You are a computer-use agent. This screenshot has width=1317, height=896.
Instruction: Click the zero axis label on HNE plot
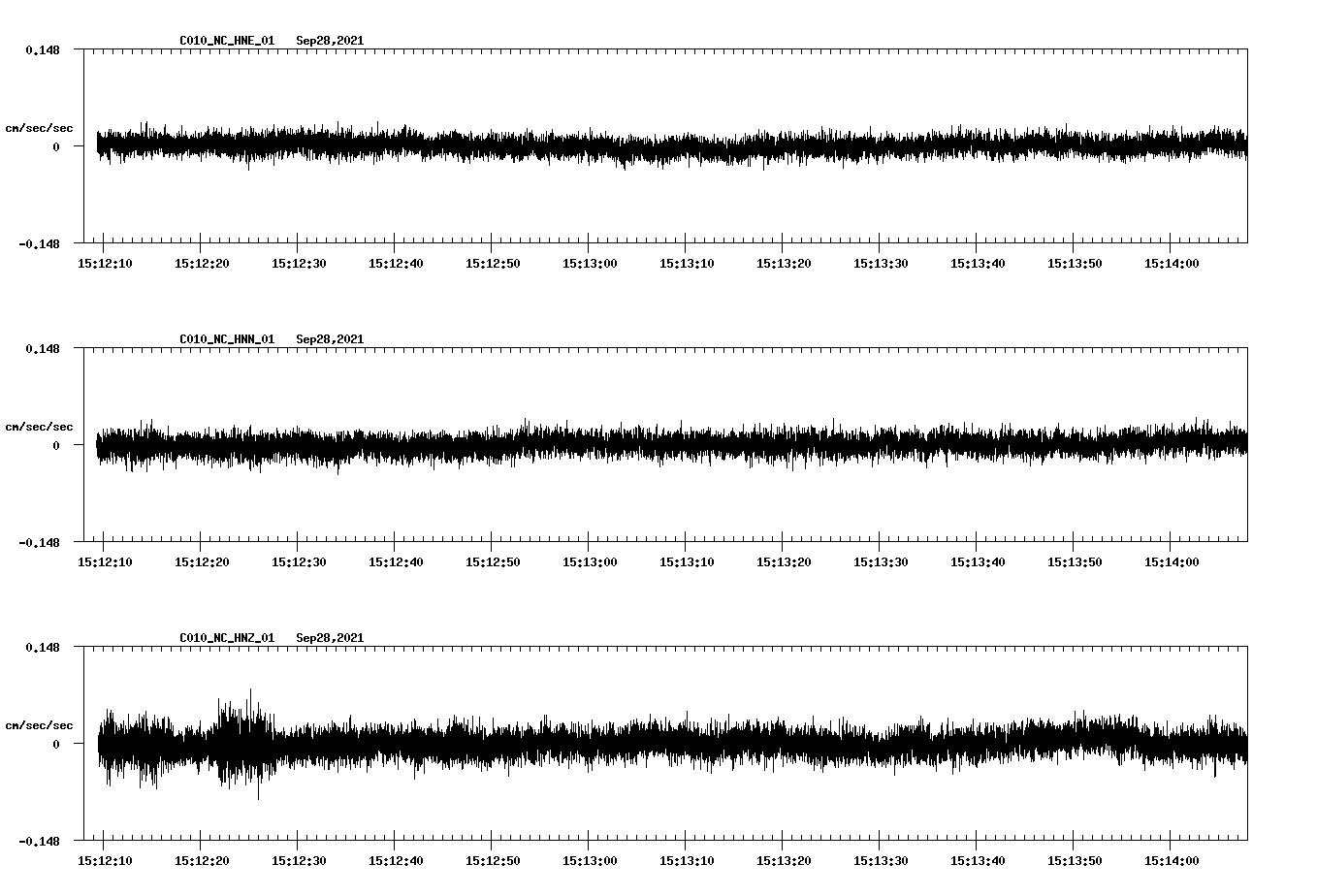click(56, 147)
